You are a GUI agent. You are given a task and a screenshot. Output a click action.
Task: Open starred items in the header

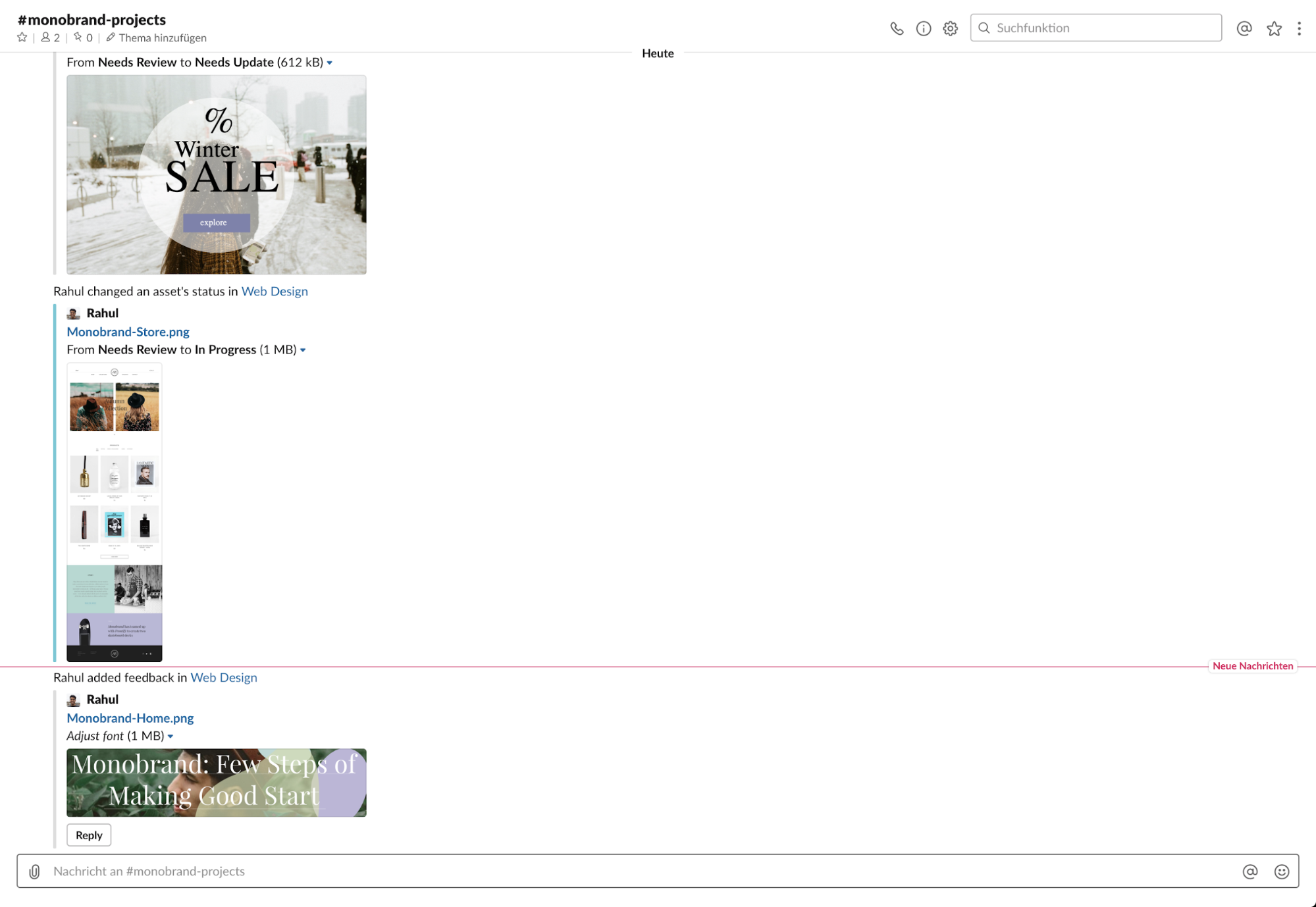1274,28
